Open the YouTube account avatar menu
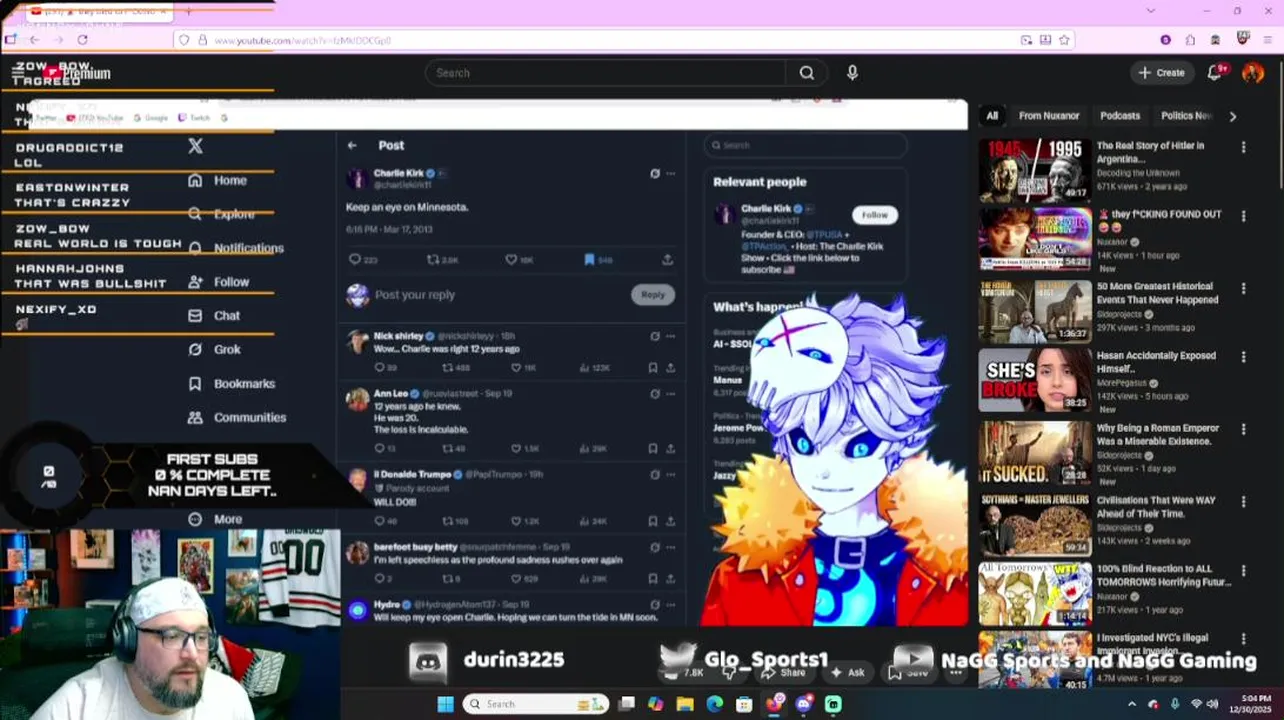Image resolution: width=1284 pixels, height=720 pixels. point(1253,72)
